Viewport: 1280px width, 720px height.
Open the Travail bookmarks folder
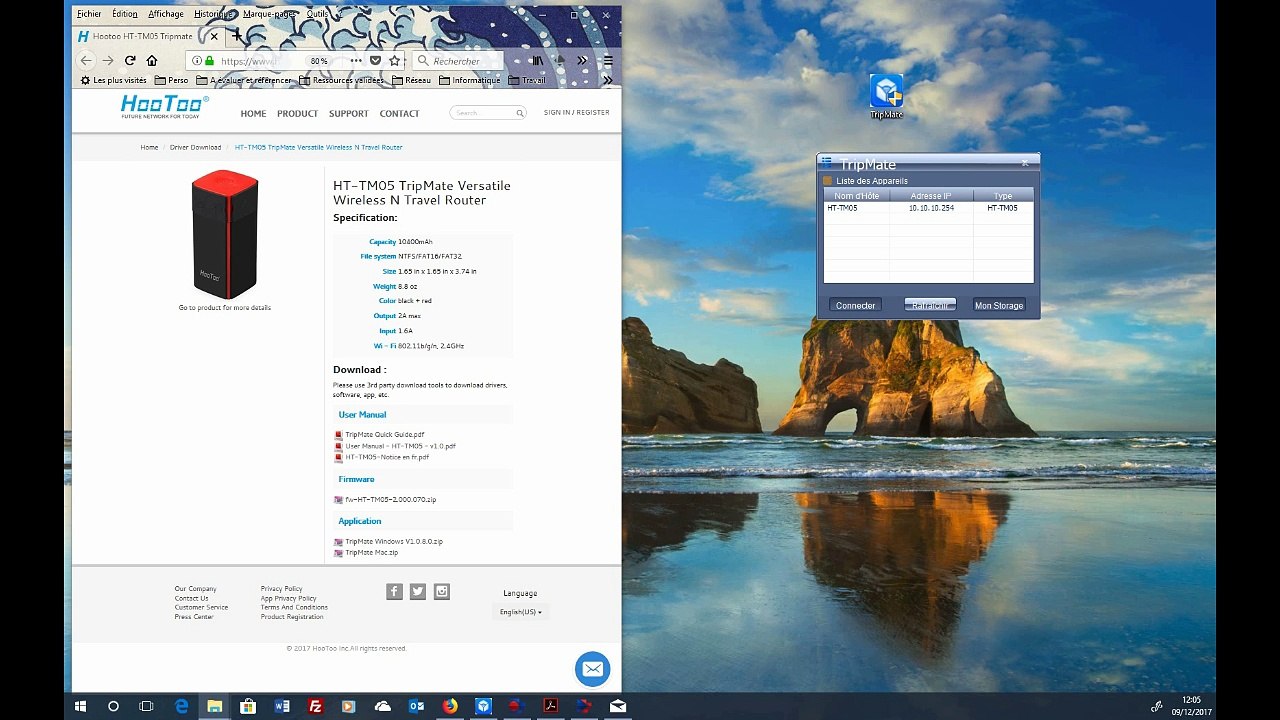point(527,80)
